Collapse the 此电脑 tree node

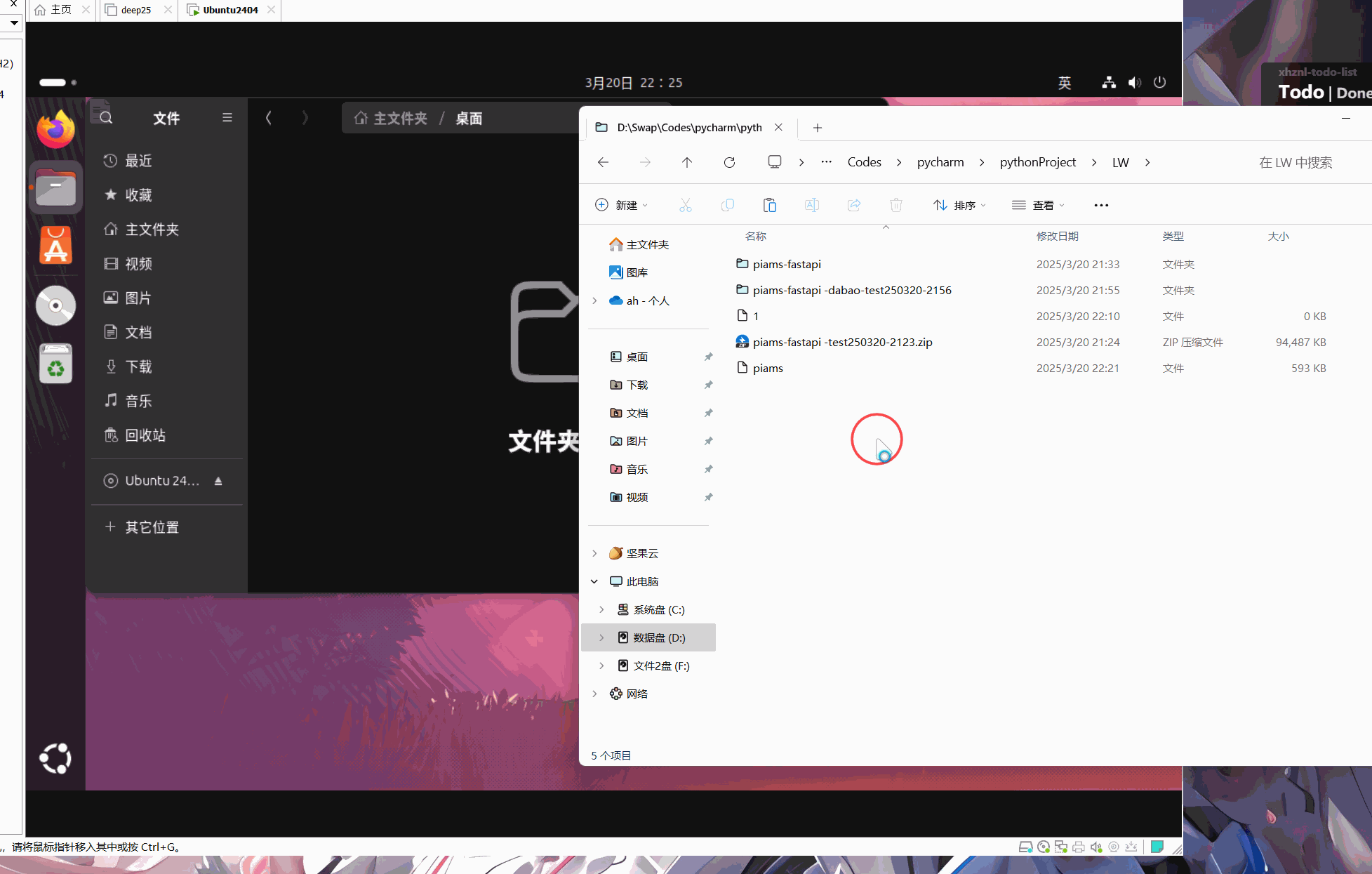(594, 581)
